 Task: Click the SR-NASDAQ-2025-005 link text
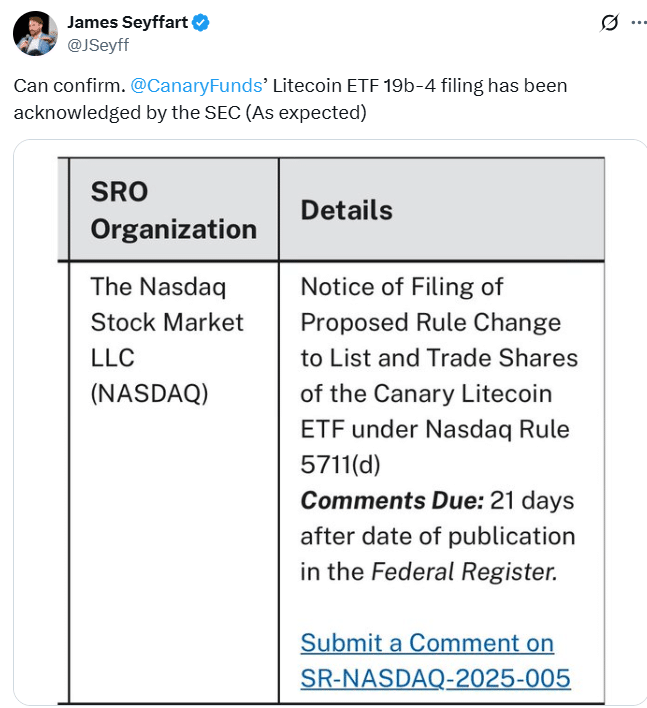435,678
